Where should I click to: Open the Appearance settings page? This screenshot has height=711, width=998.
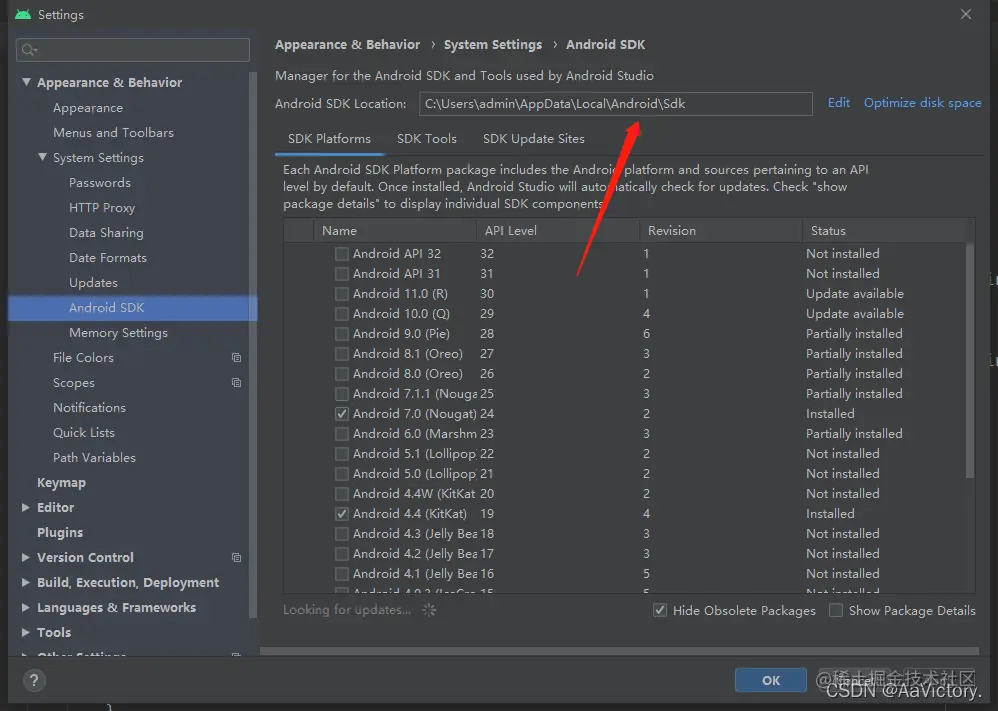pos(88,108)
